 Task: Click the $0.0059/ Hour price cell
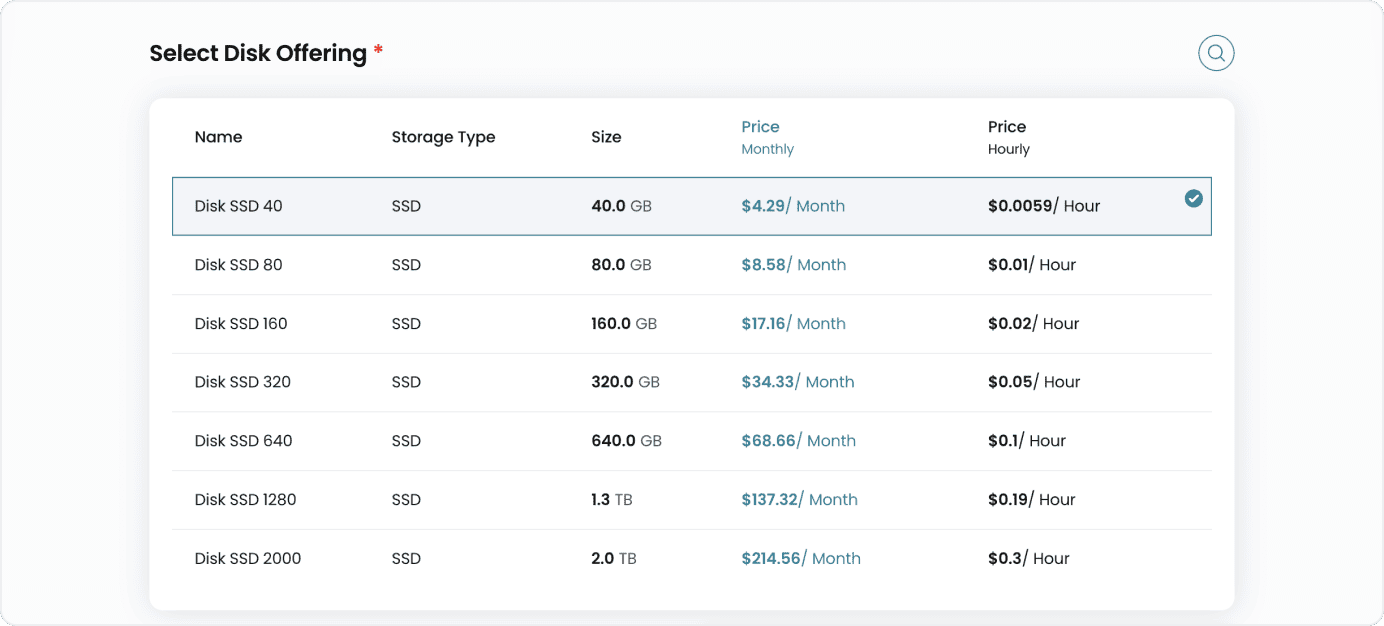pos(1043,206)
